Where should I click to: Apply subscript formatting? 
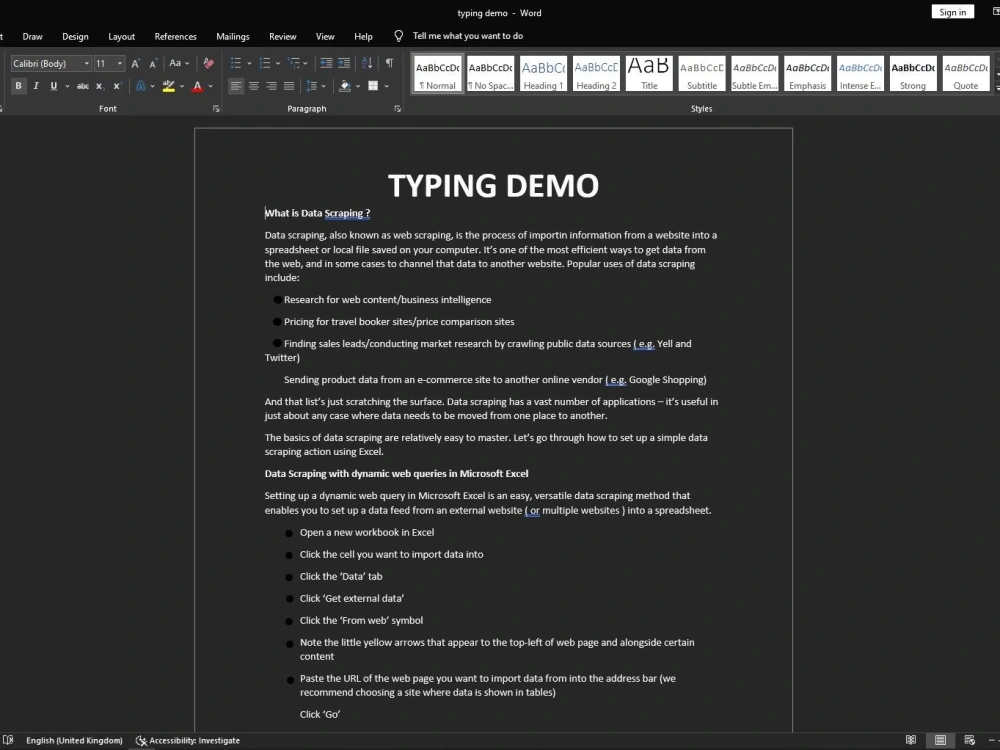click(99, 86)
